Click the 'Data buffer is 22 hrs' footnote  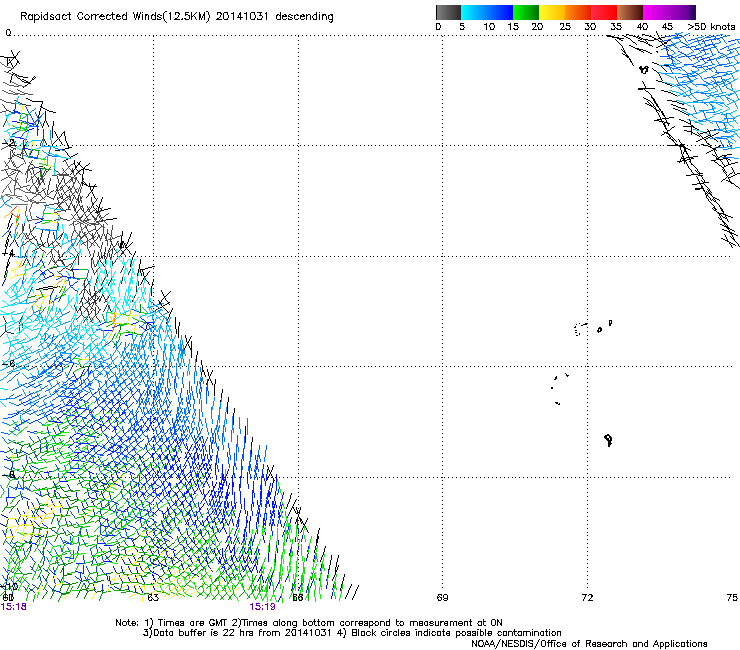237,633
